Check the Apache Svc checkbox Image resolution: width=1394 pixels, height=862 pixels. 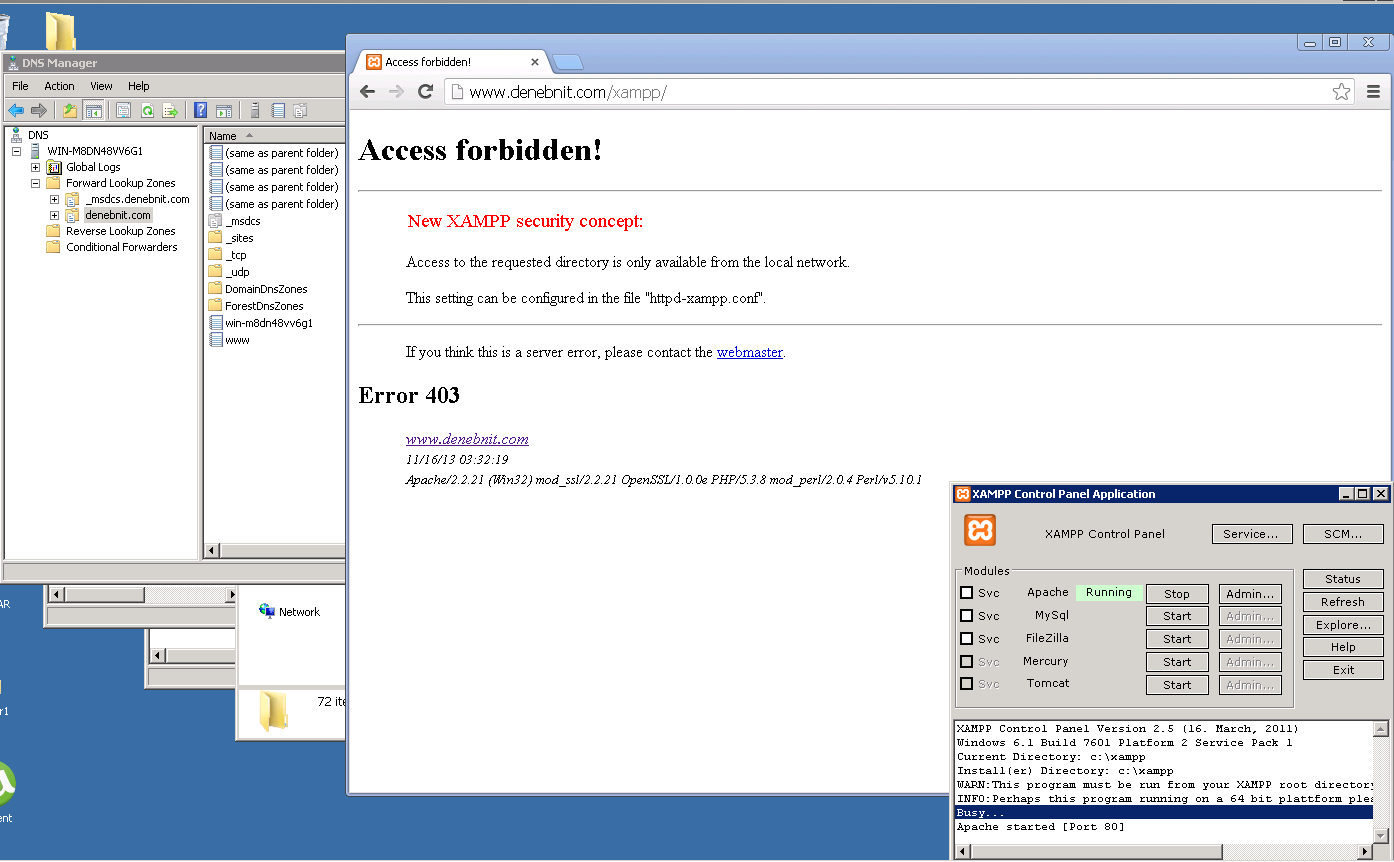pyautogui.click(x=966, y=593)
